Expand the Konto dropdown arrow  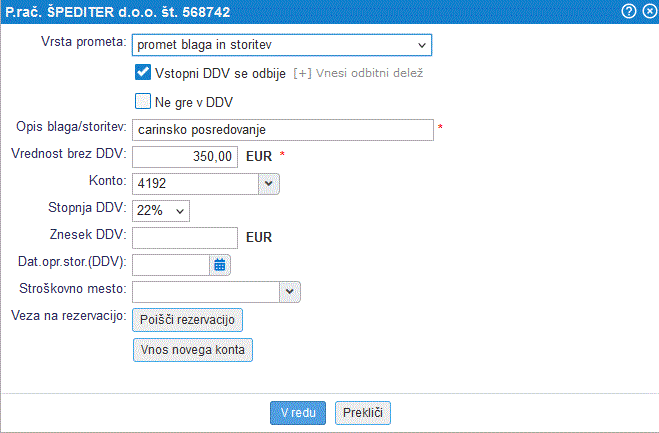coord(269,184)
